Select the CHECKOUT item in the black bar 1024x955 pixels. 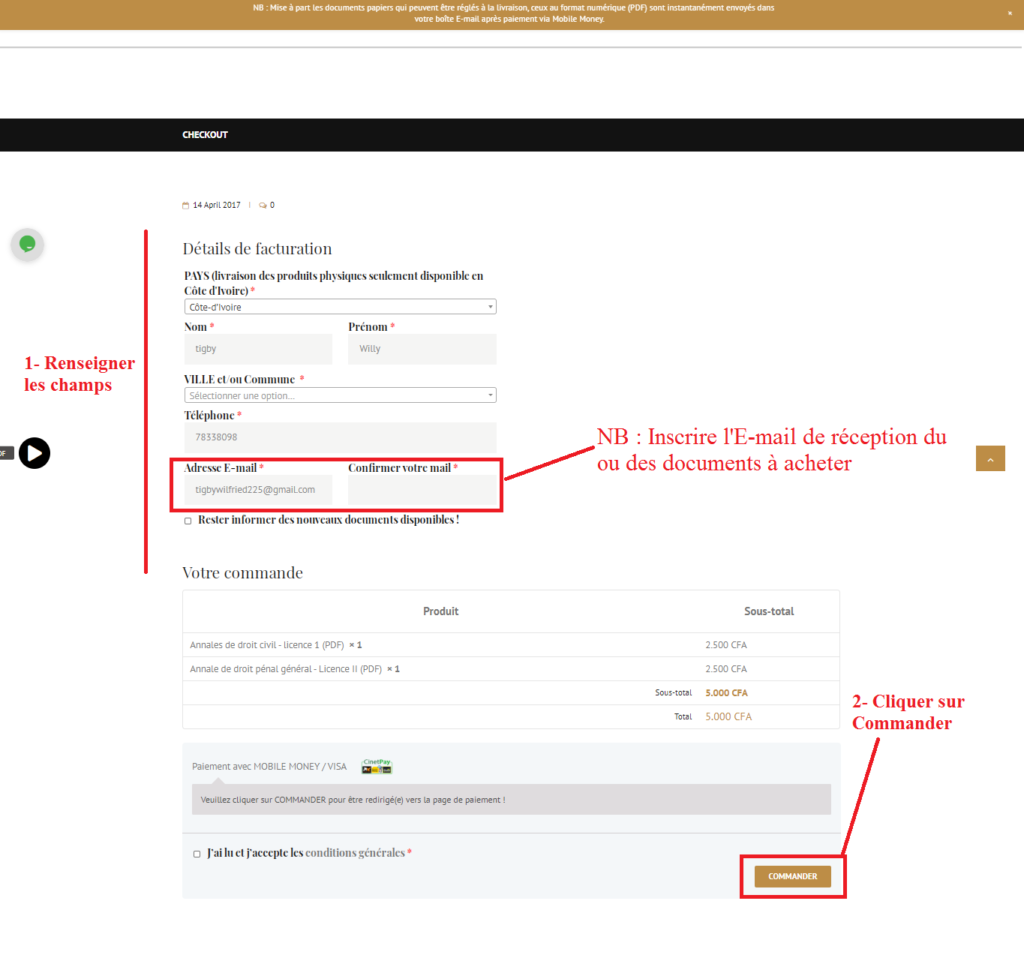click(204, 134)
